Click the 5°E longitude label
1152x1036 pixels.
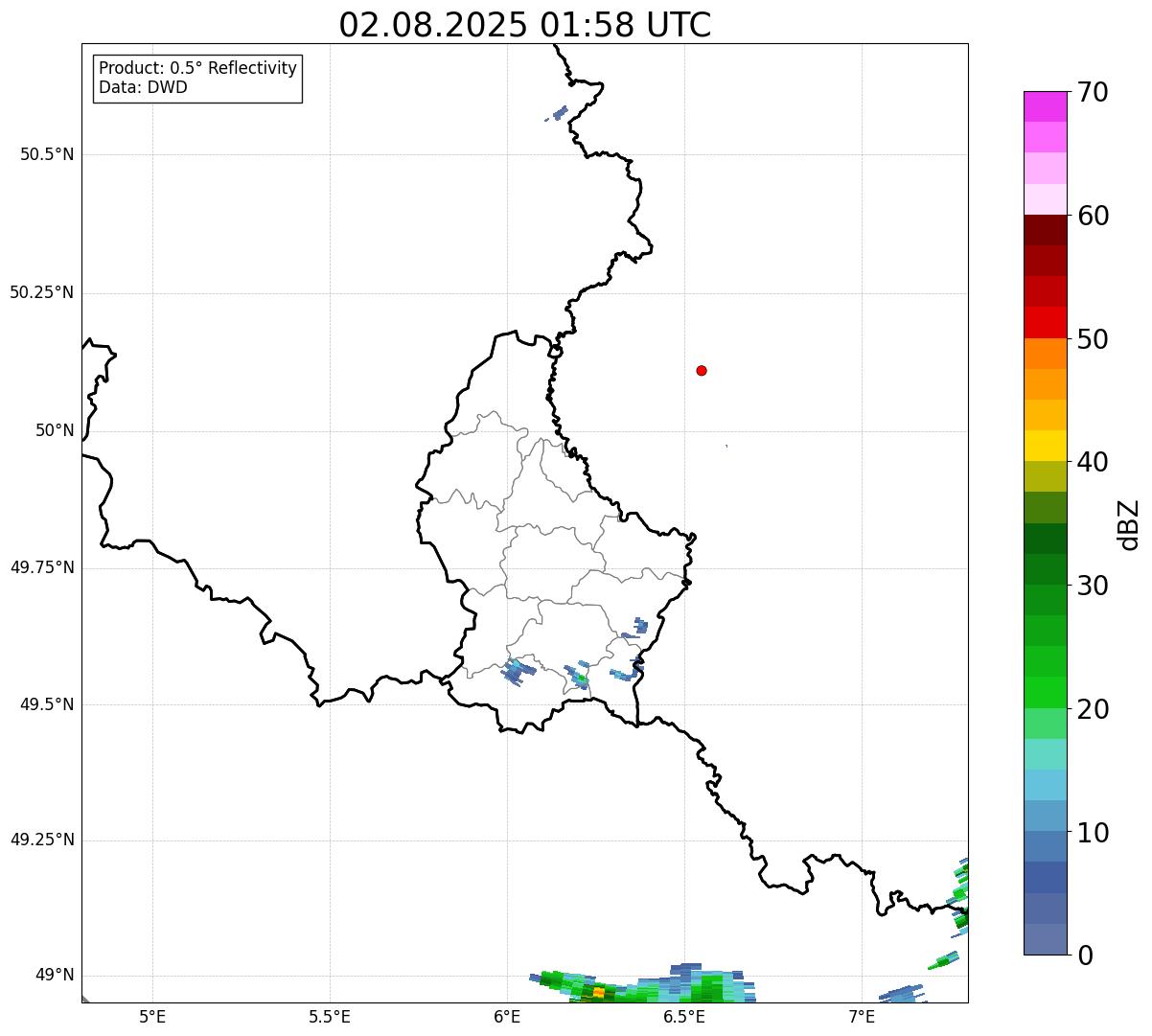click(152, 1017)
